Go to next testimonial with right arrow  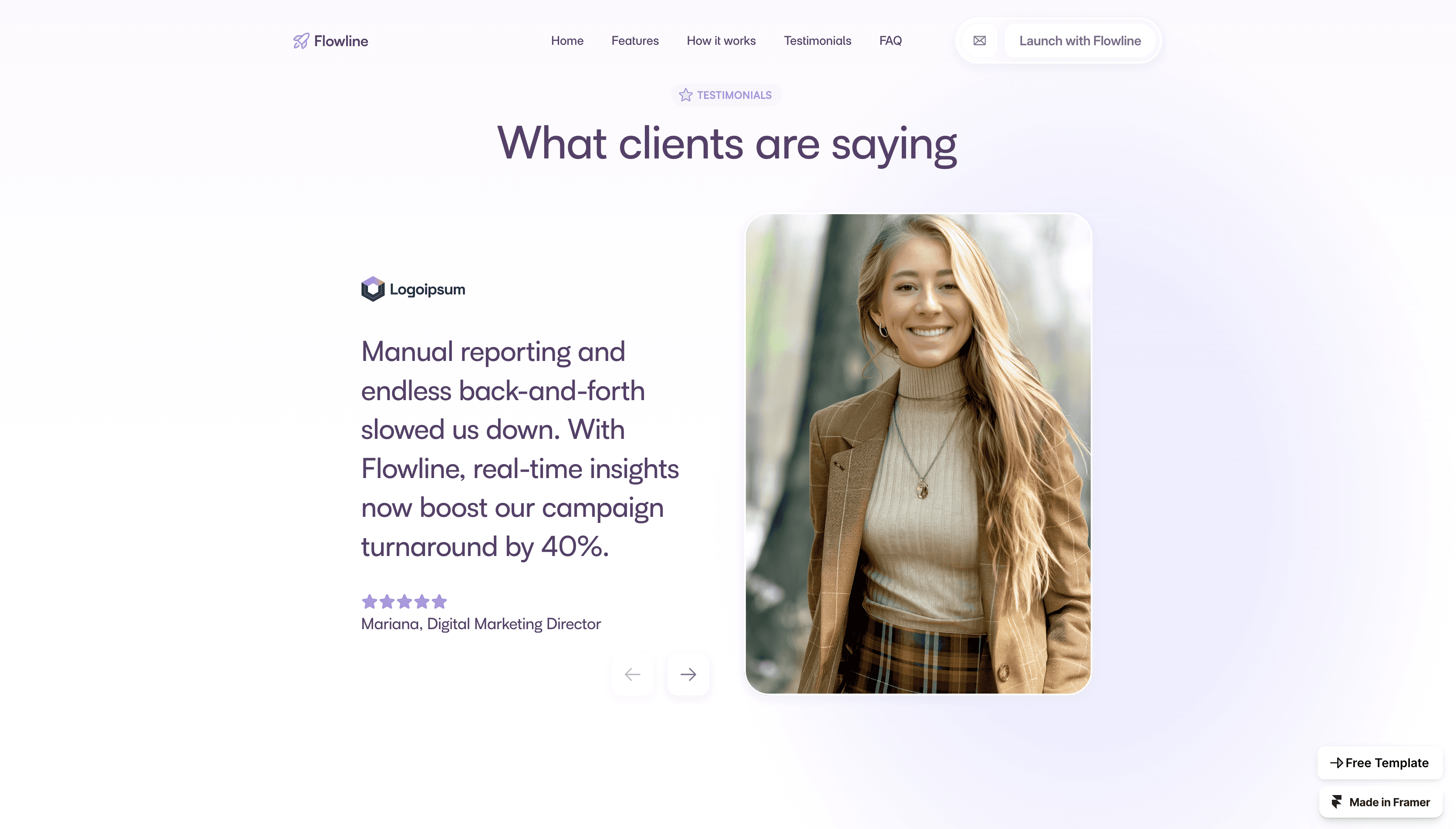click(688, 674)
